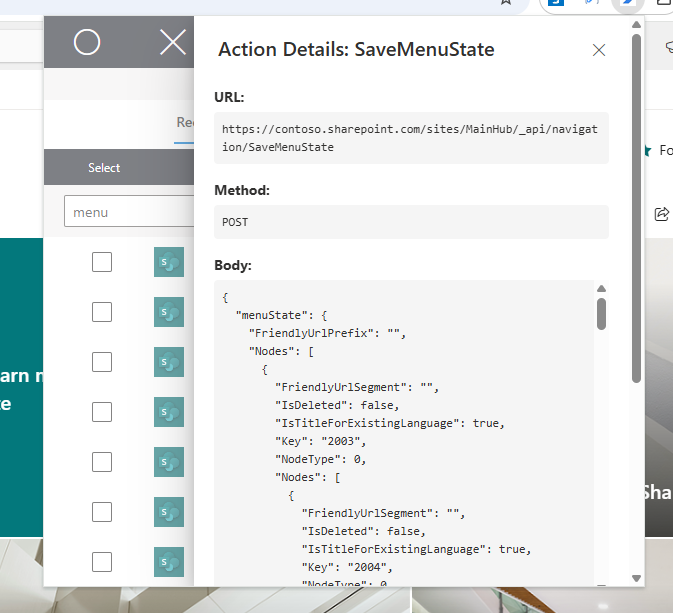673x613 pixels.
Task: Switch to the partially visible Rec tab
Action: (185, 122)
